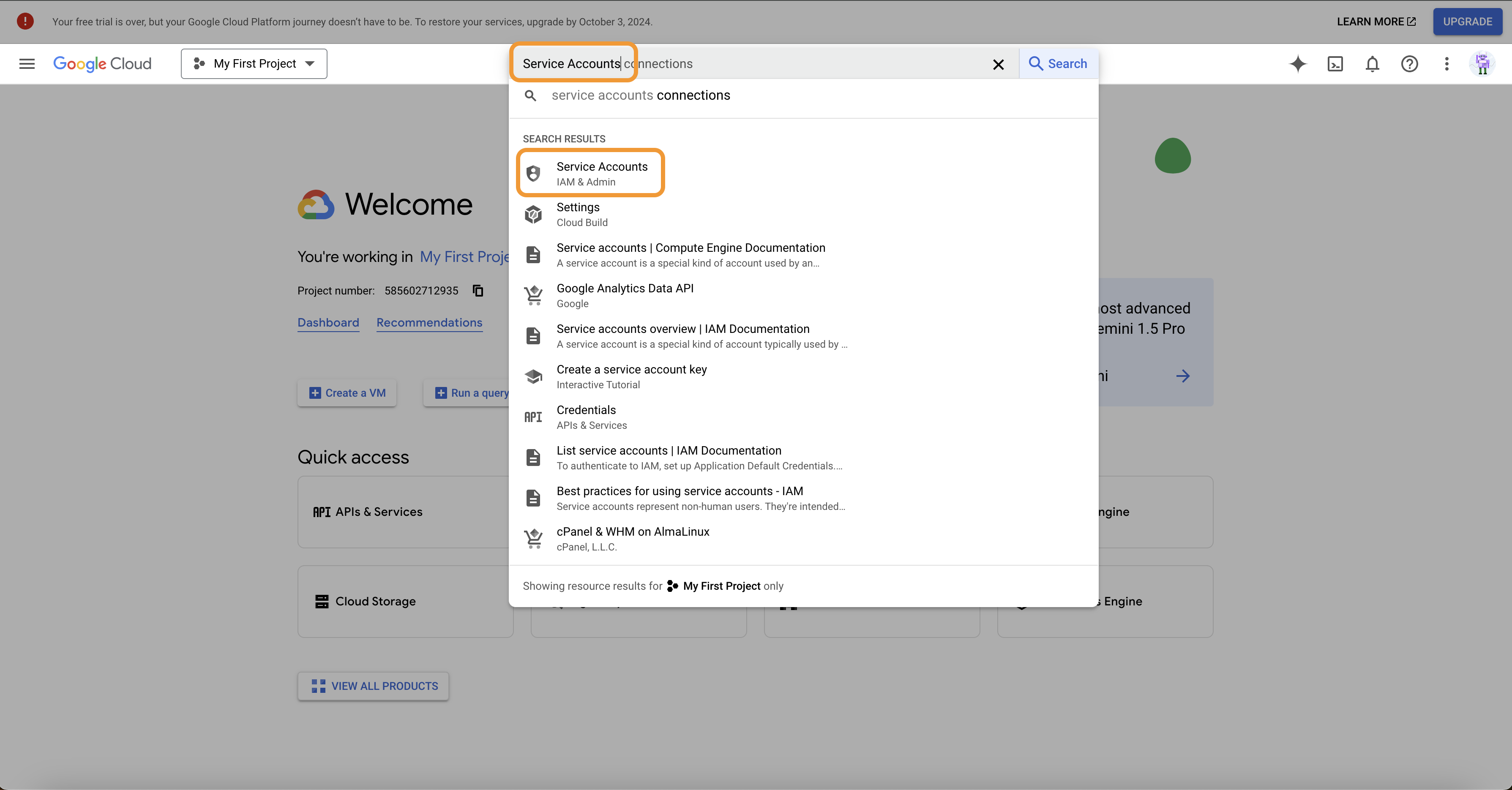Click document icon beside Best practices result
The image size is (1512, 790).
pyautogui.click(x=533, y=498)
